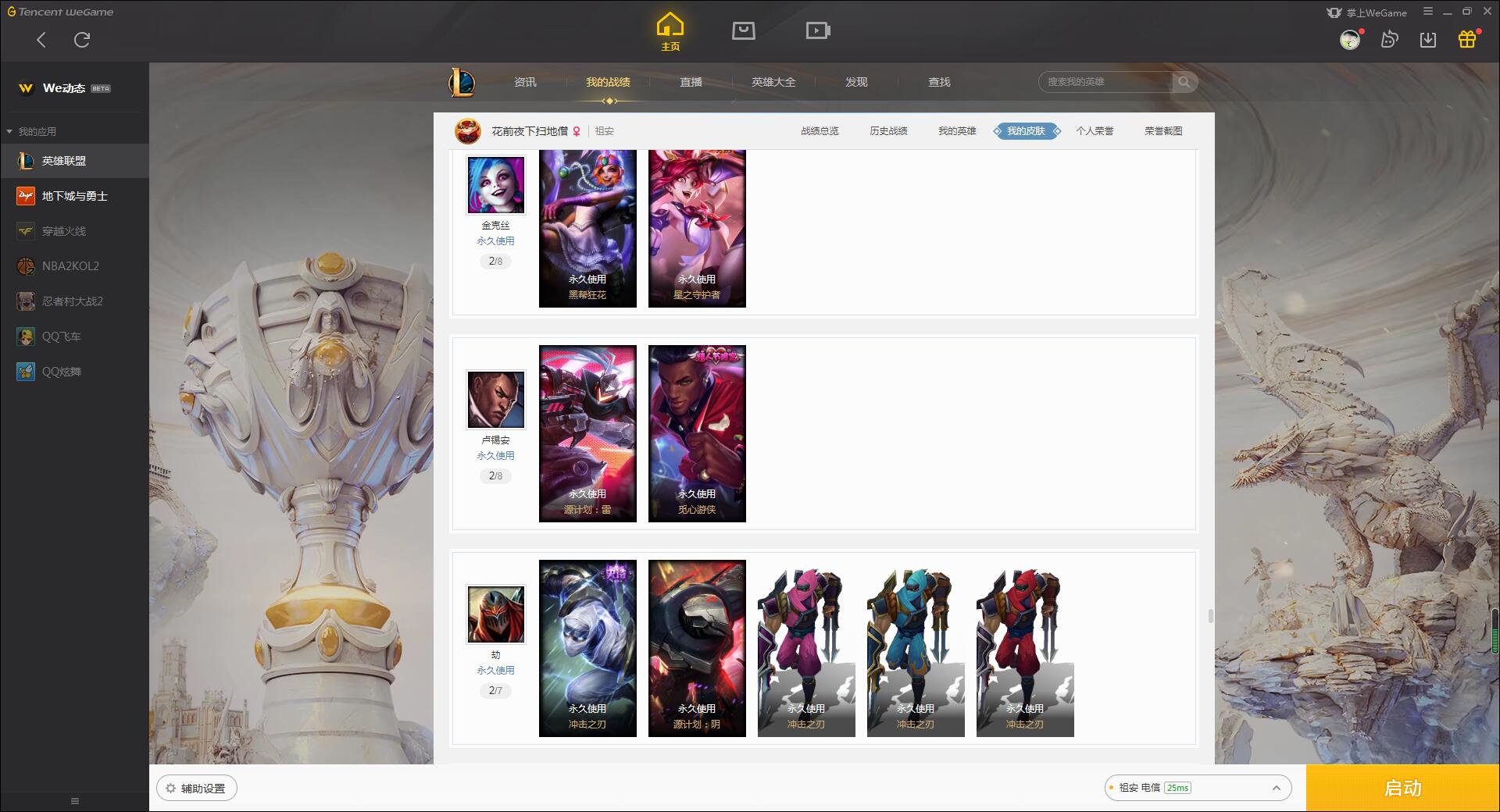Select QQ炫舞 in the sidebar
This screenshot has width=1500, height=812.
pos(74,372)
